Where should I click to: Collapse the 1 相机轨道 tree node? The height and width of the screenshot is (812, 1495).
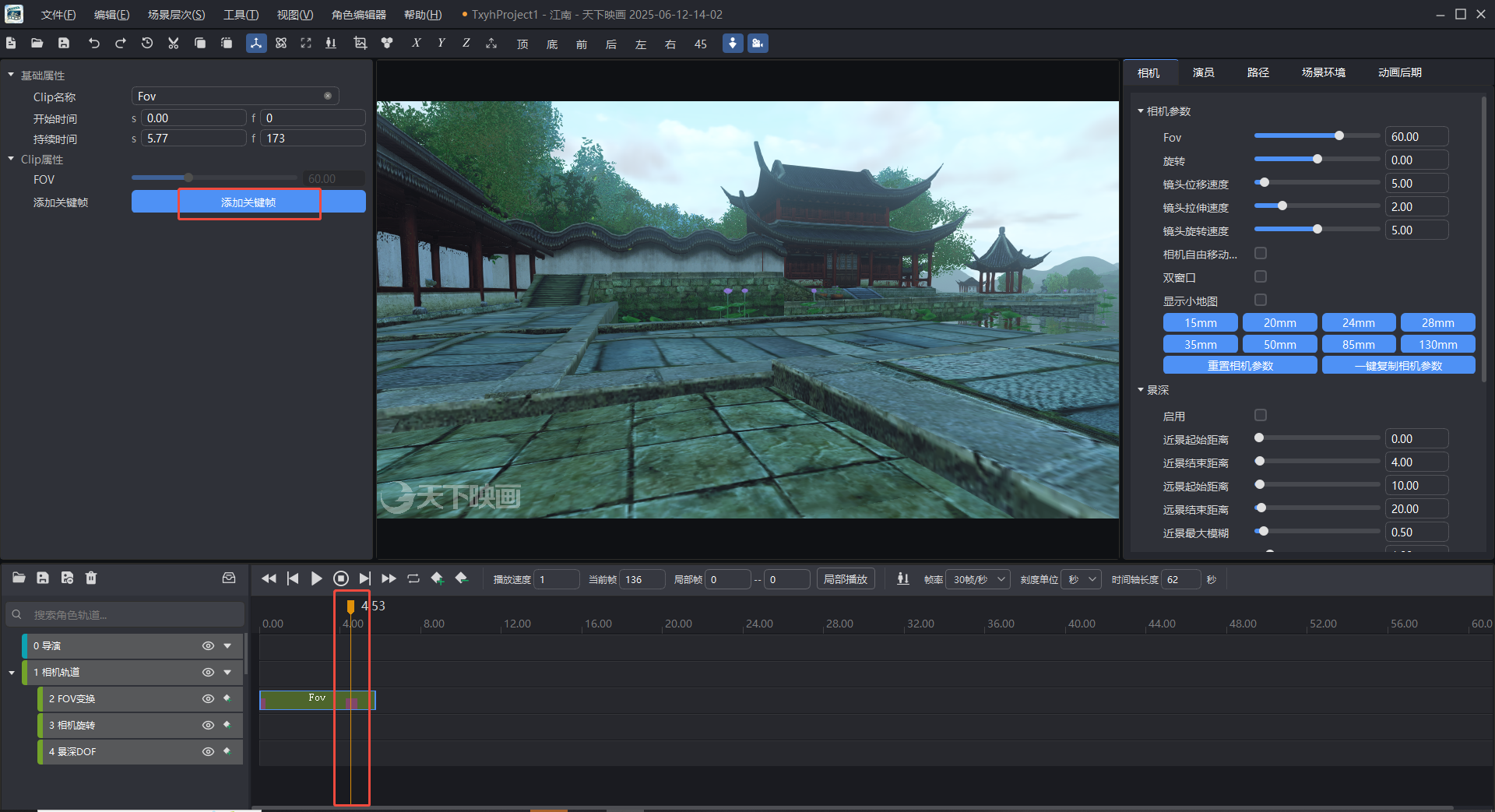click(x=12, y=673)
